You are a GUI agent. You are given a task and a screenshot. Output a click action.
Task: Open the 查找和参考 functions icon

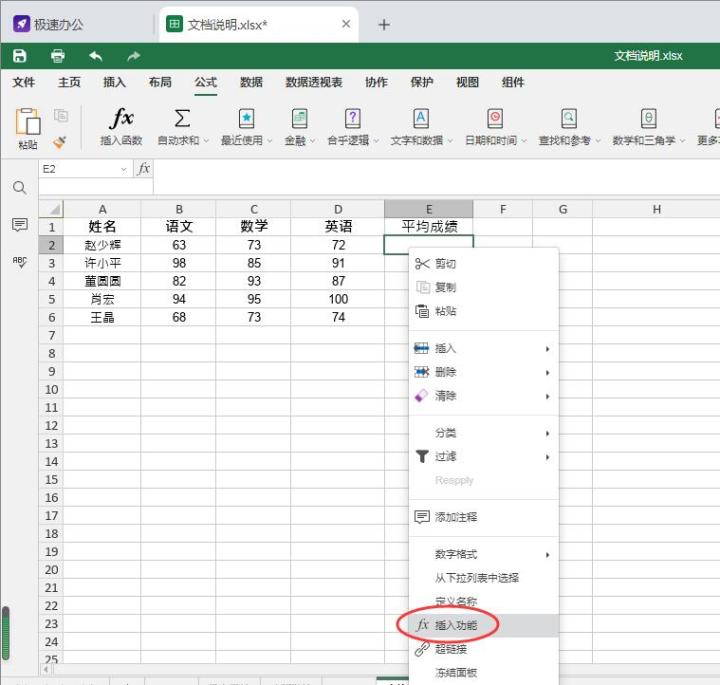(569, 118)
